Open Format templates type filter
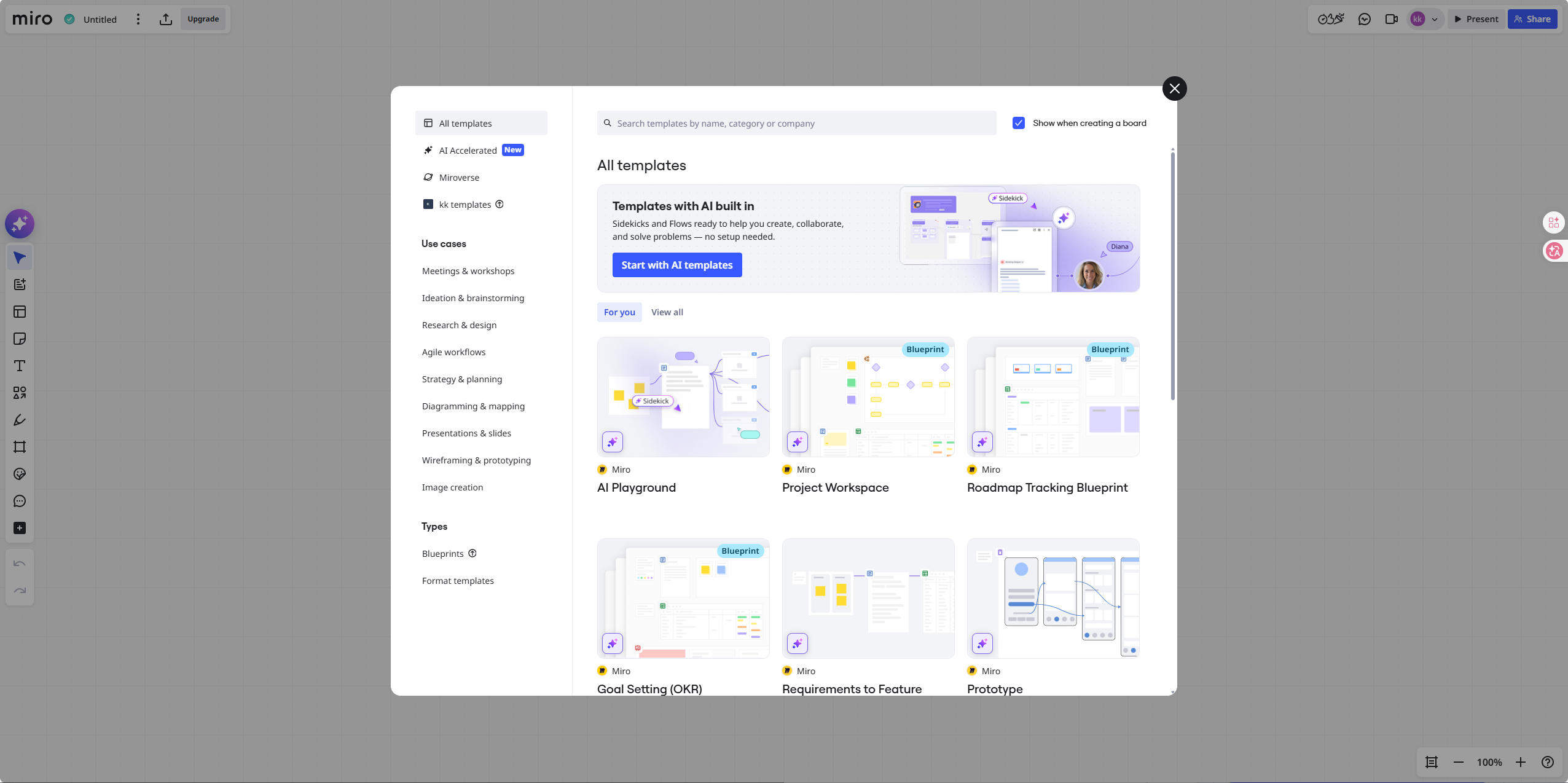Image resolution: width=1568 pixels, height=783 pixels. pos(458,581)
